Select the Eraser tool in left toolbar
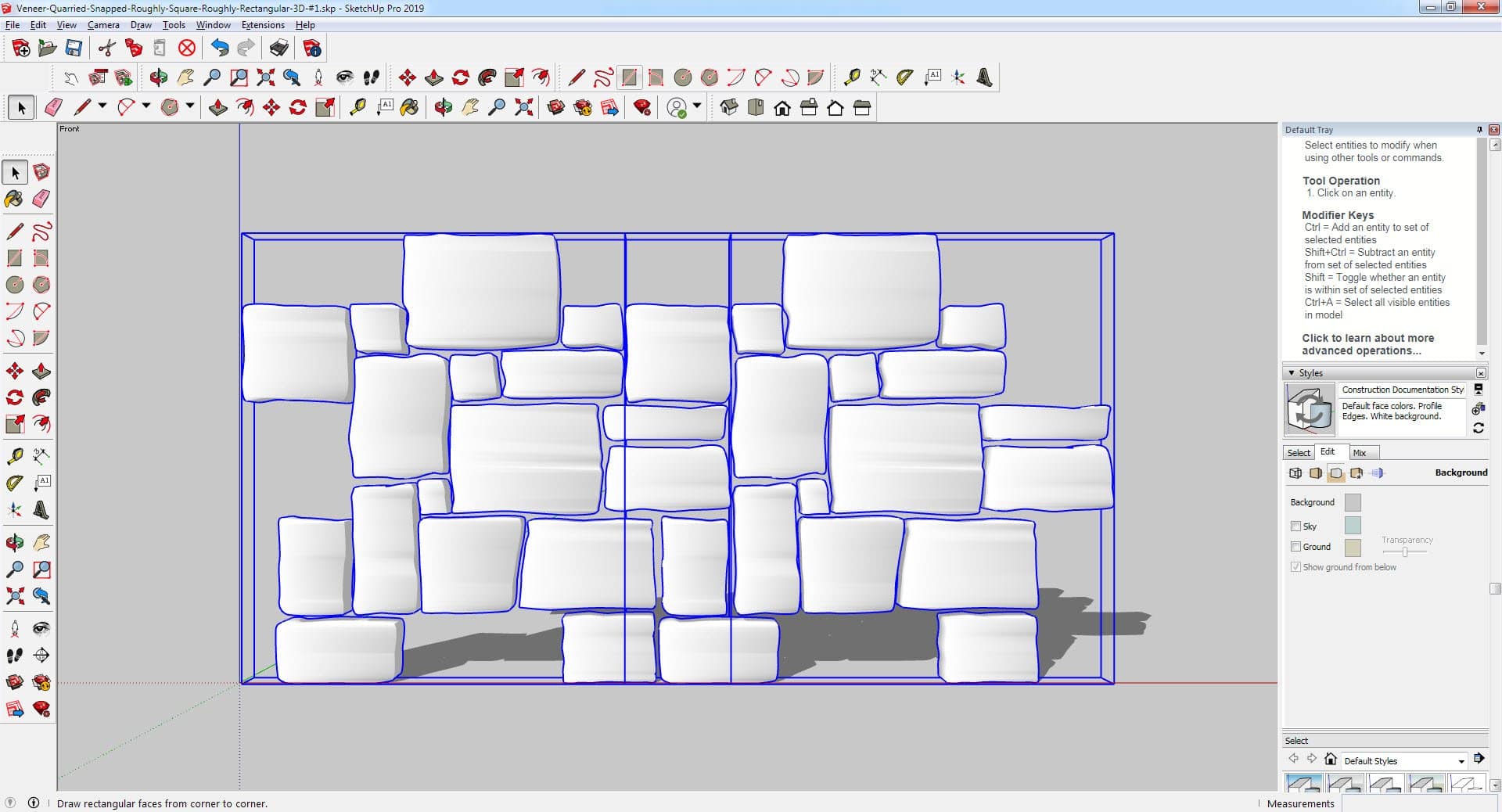 41,199
